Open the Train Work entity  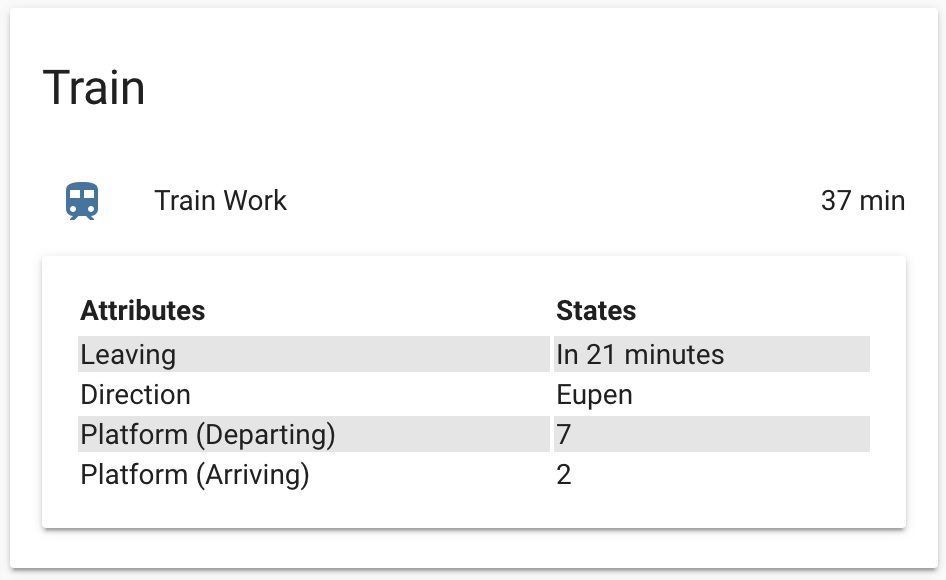(x=220, y=200)
